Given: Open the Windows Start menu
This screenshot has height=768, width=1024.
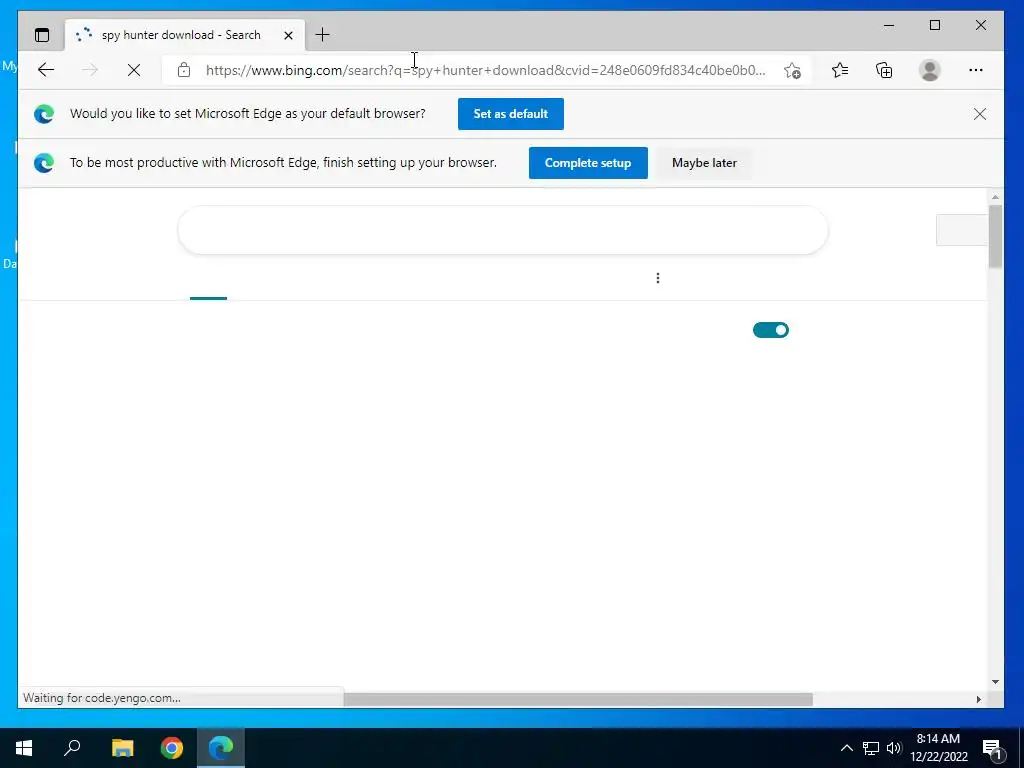Looking at the screenshot, I should tap(24, 748).
